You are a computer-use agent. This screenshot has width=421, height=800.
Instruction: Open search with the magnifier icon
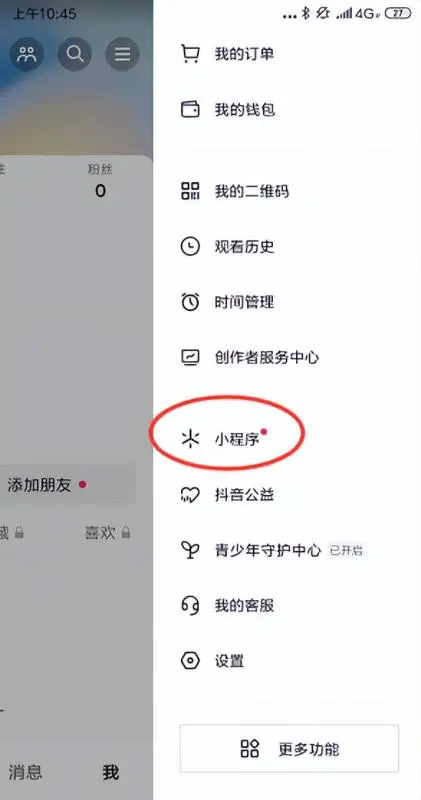point(75,54)
